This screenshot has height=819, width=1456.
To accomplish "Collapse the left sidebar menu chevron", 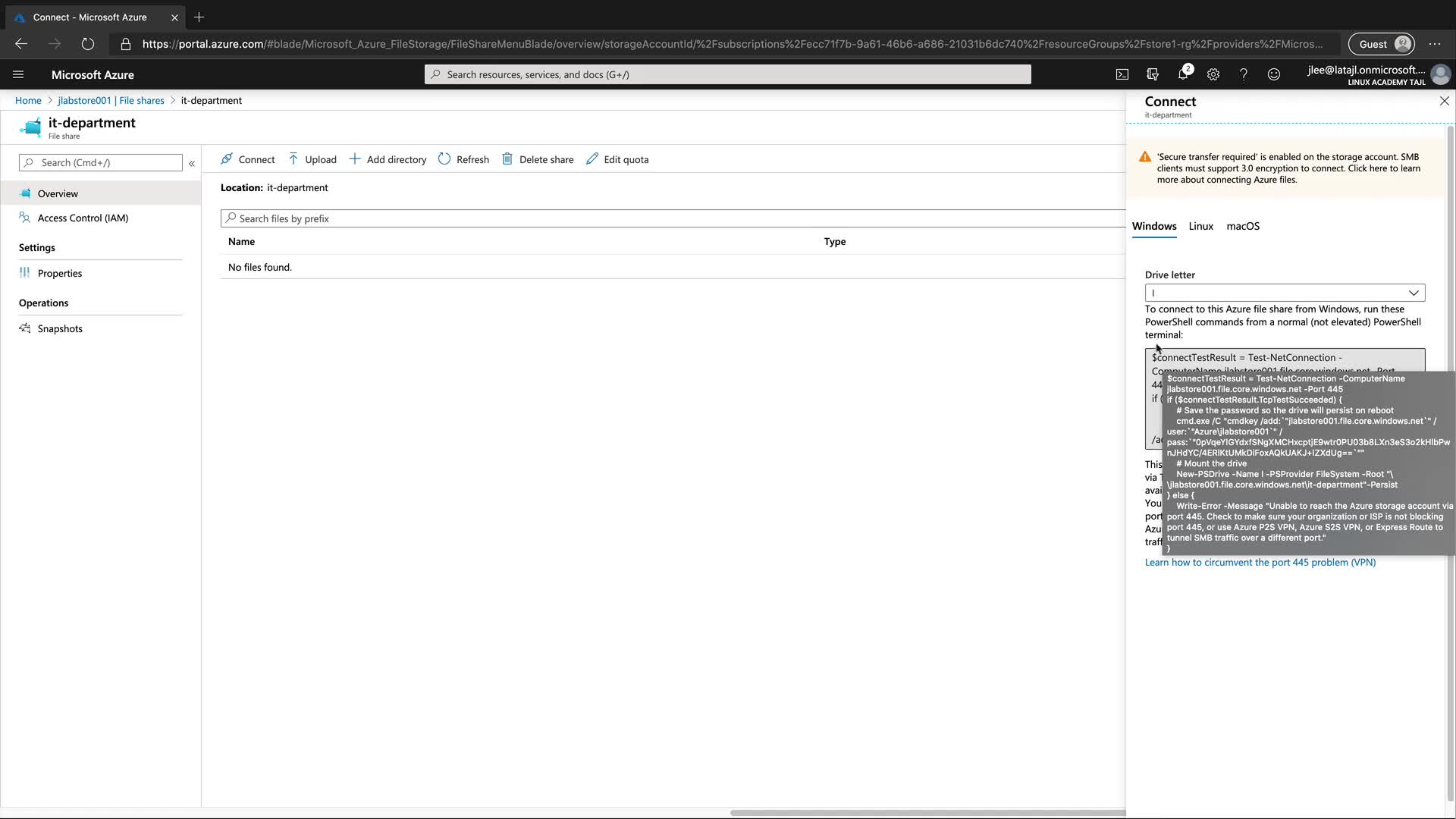I will pos(192,163).
